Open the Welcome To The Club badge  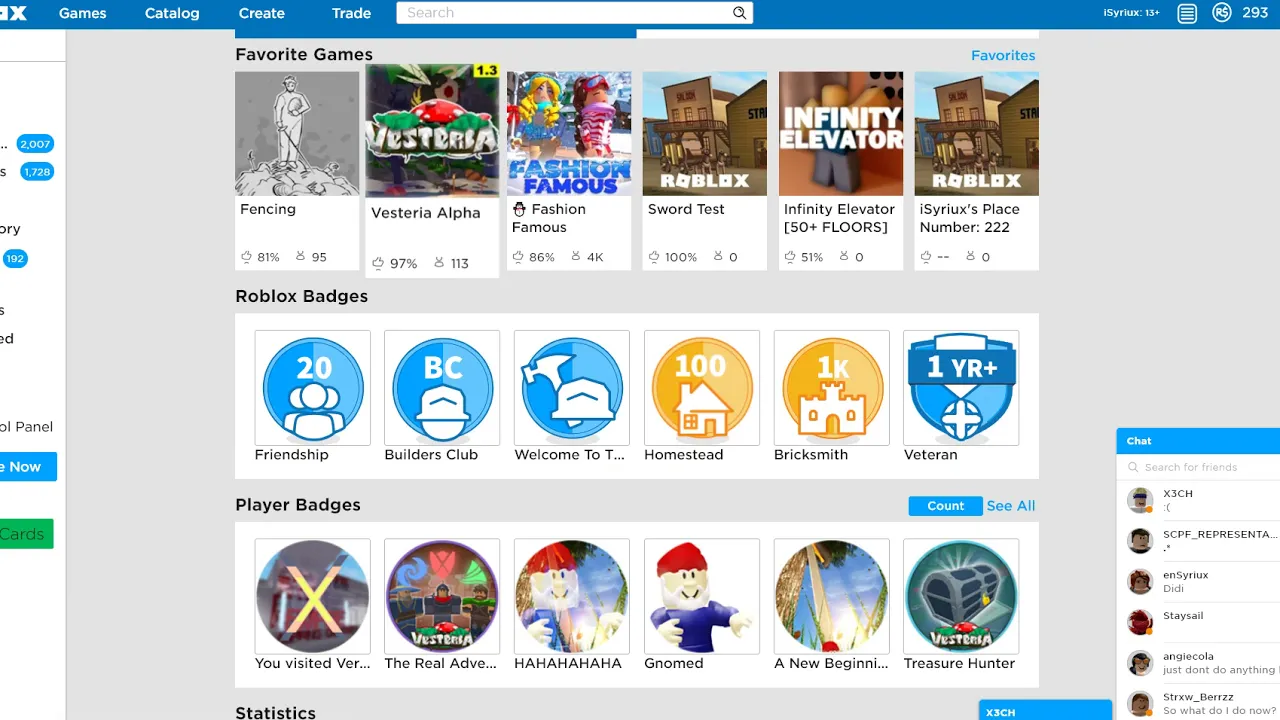coord(572,388)
